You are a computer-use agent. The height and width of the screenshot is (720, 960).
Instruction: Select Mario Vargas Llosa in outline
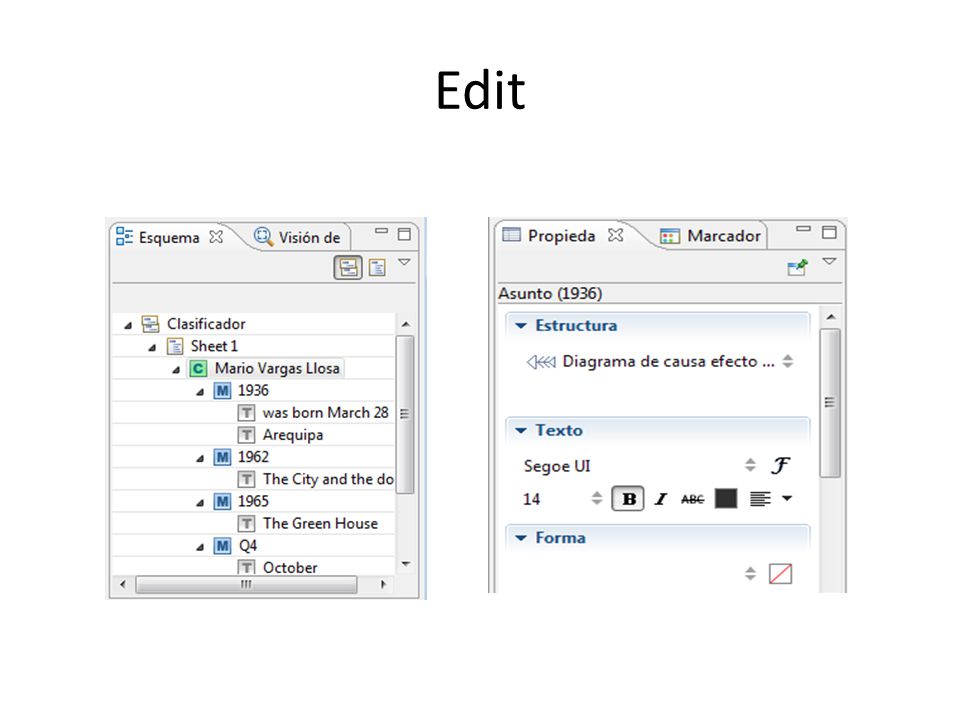tap(277, 369)
